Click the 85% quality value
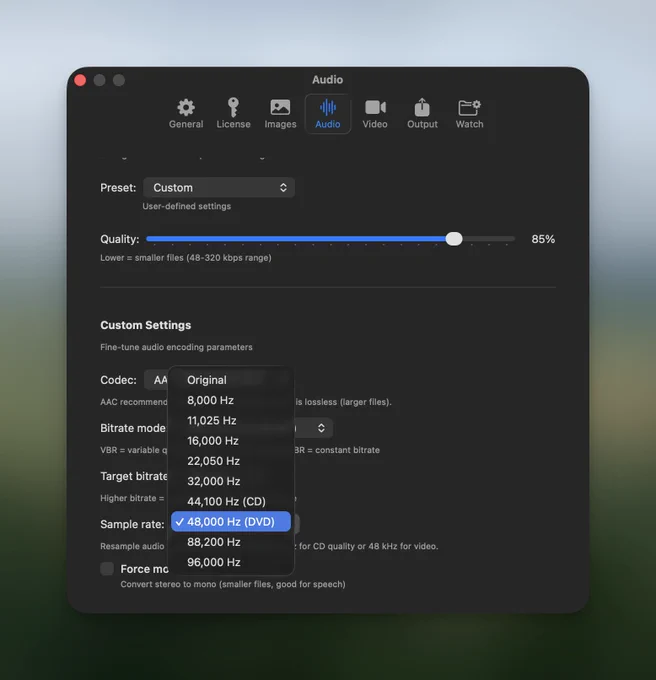 pos(543,239)
